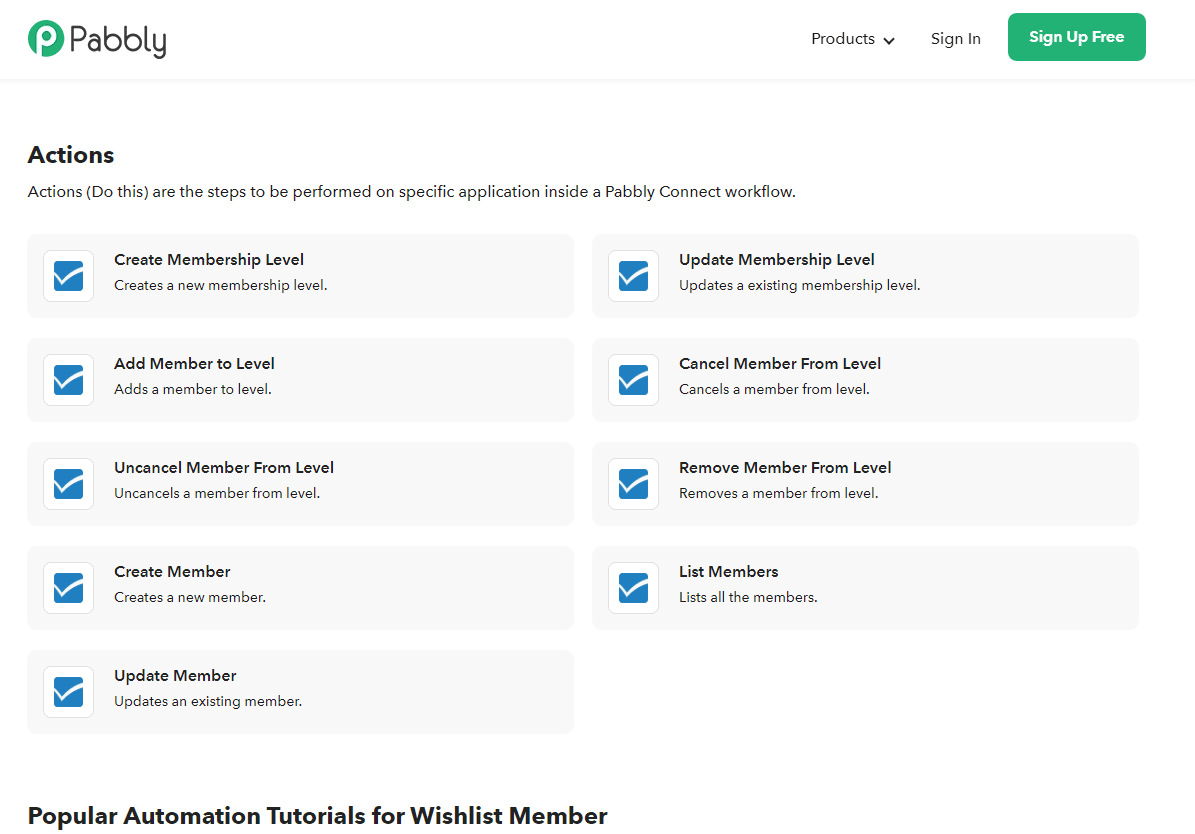The image size is (1195, 834).
Task: Click 'Creates a new member.' description
Action: tap(190, 597)
